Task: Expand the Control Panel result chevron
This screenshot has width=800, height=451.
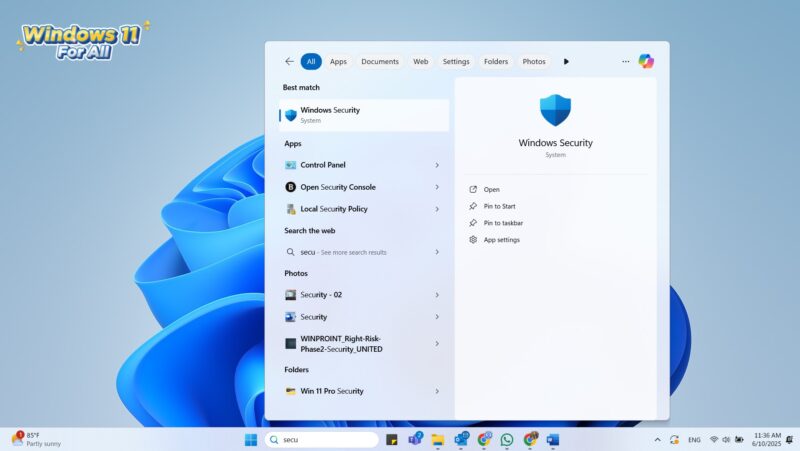Action: (x=437, y=165)
